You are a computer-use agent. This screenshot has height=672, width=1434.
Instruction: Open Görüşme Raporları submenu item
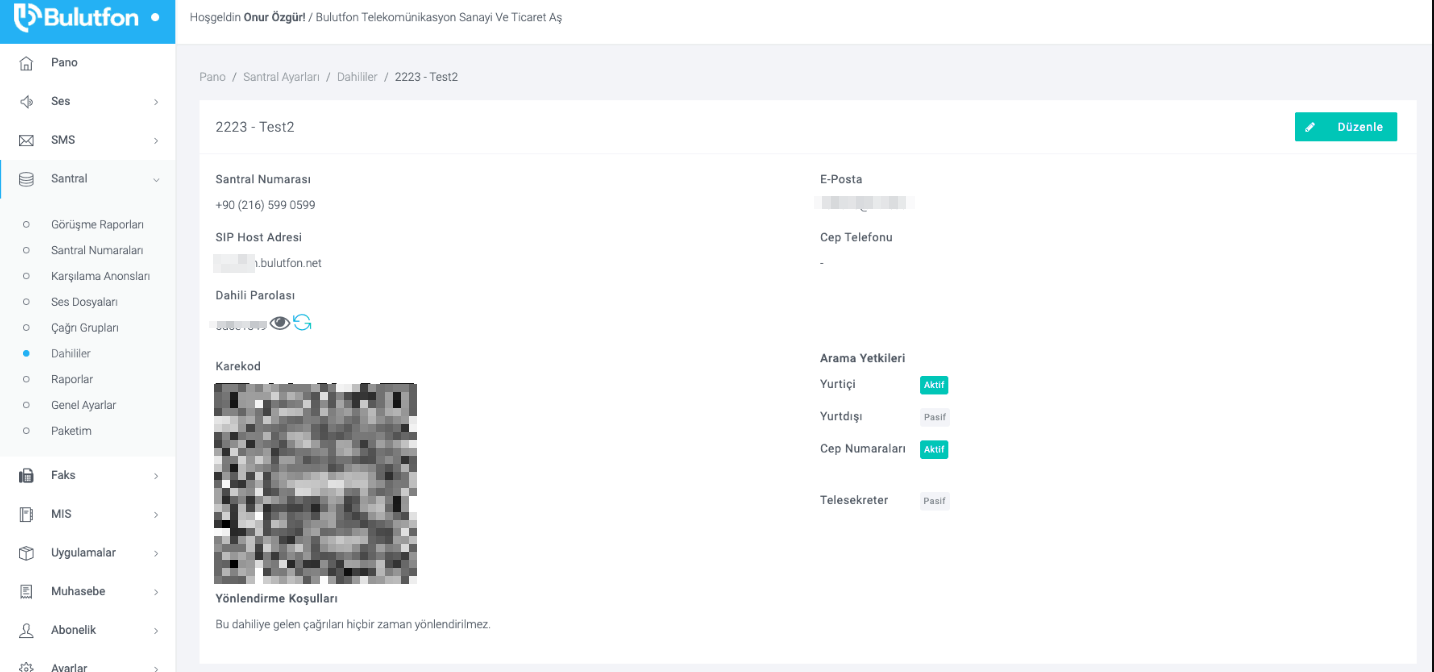point(97,225)
